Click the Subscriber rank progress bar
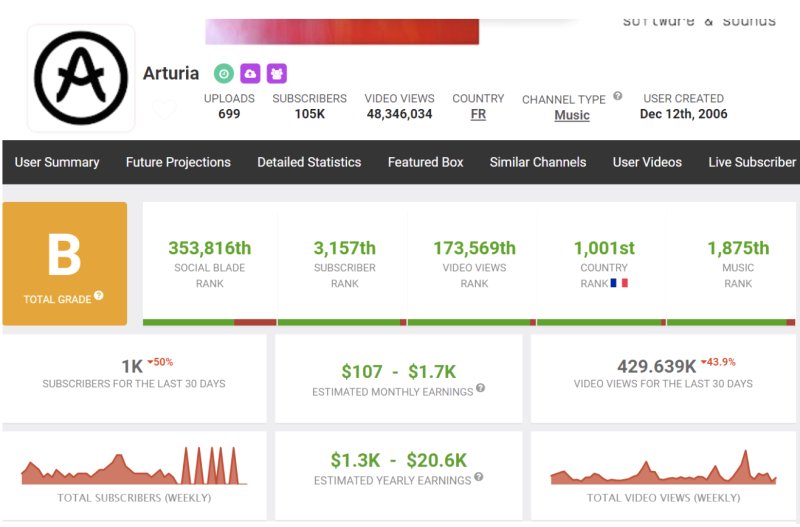Viewport: 800px width, 527px height. (342, 322)
